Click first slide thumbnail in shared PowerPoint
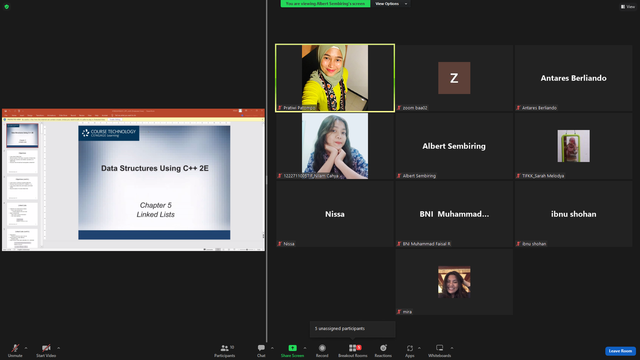Viewport: 640px width, 360px height. [x=22, y=136]
